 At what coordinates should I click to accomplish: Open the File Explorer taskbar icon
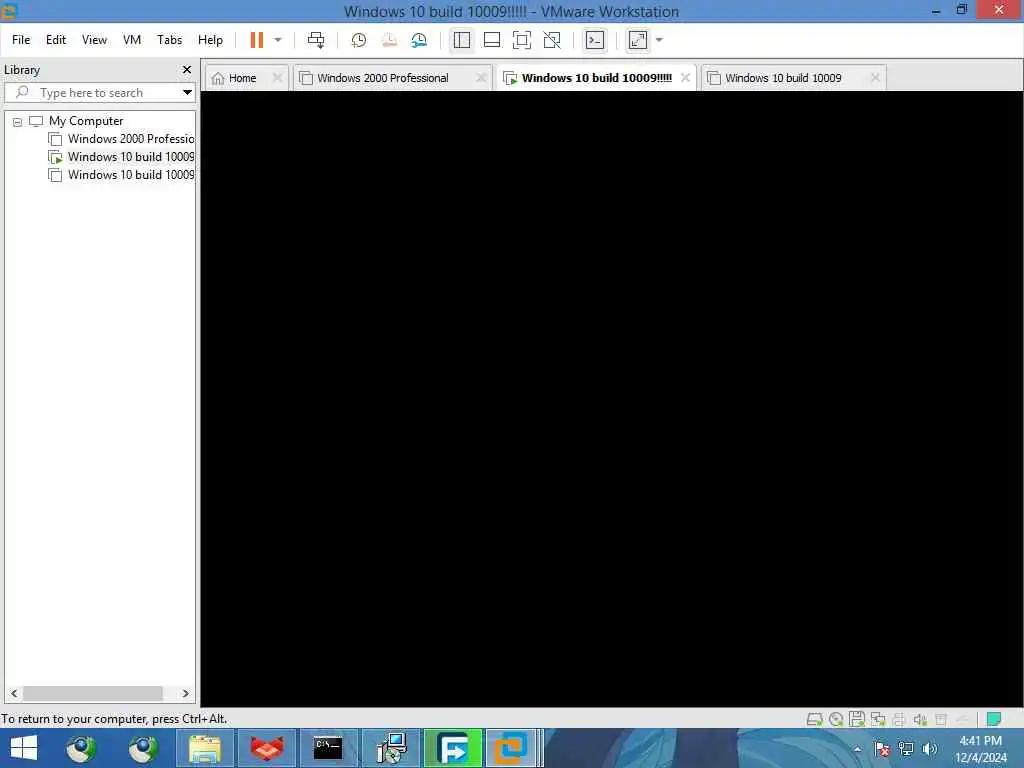coord(204,748)
